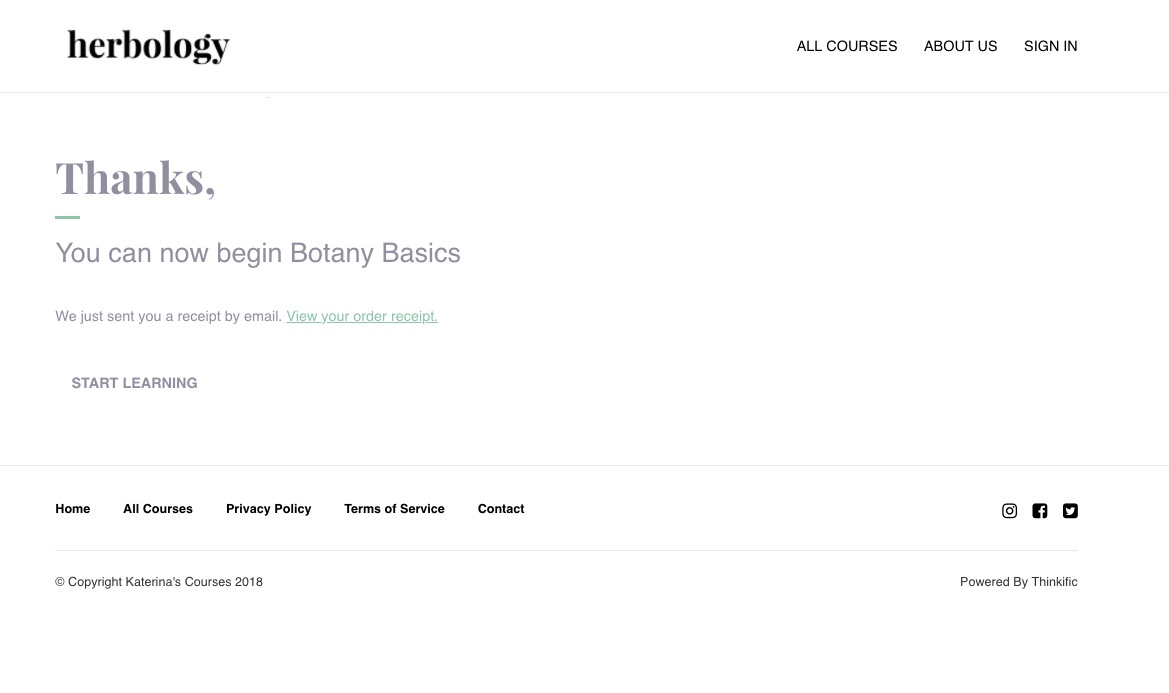Click the herbology logo

pyautogui.click(x=148, y=46)
